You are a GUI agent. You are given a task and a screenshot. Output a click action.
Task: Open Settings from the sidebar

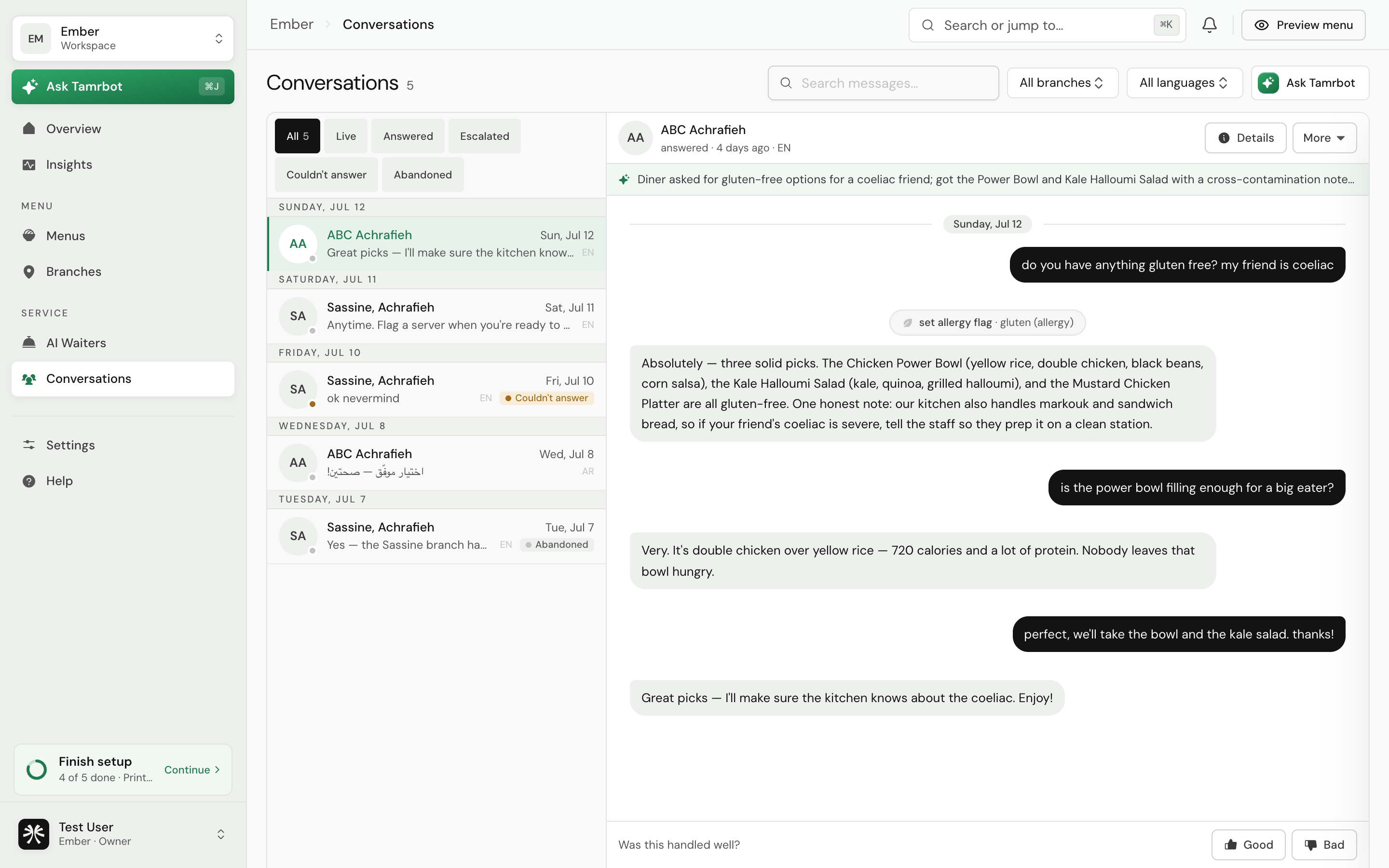123,445
